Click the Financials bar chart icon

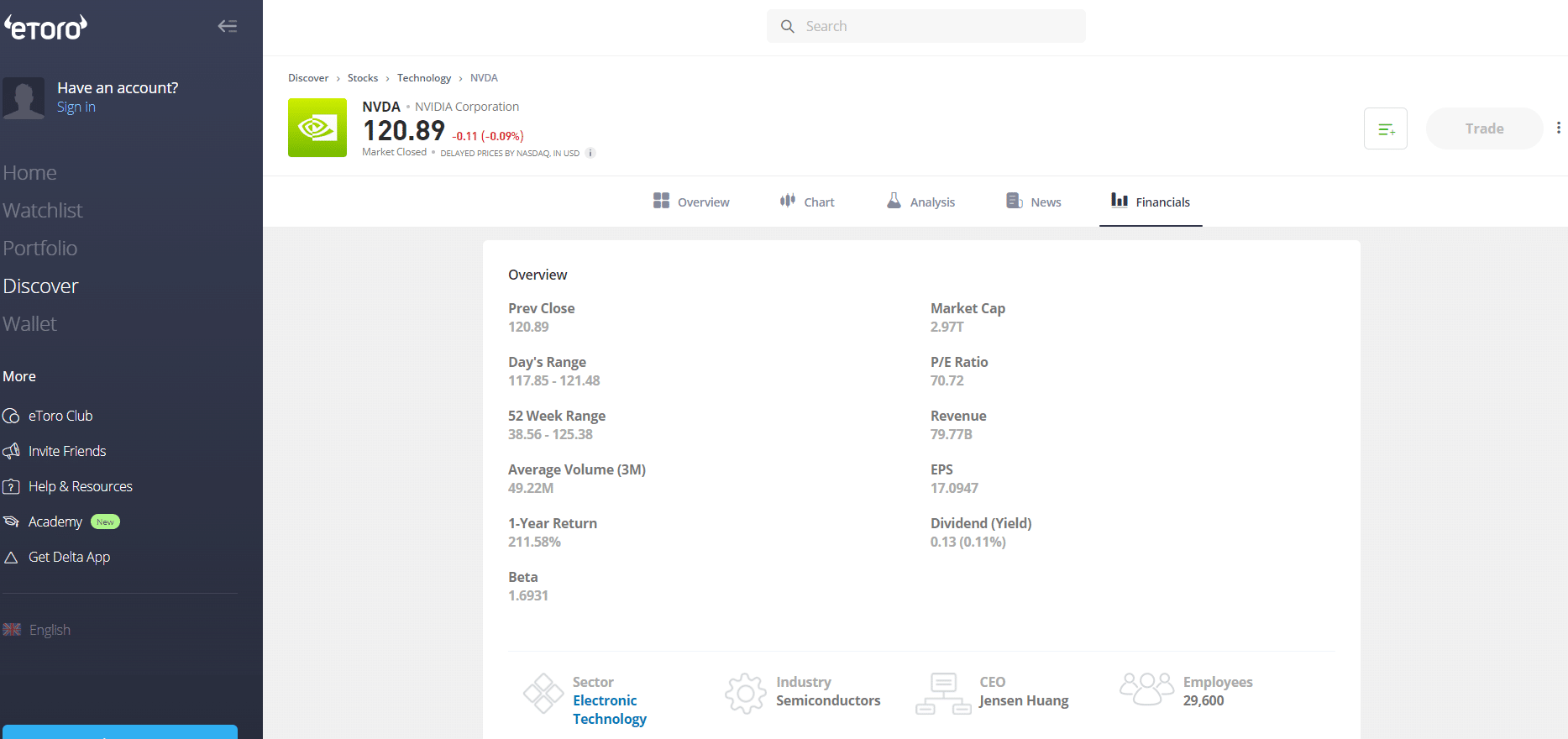[x=1120, y=200]
